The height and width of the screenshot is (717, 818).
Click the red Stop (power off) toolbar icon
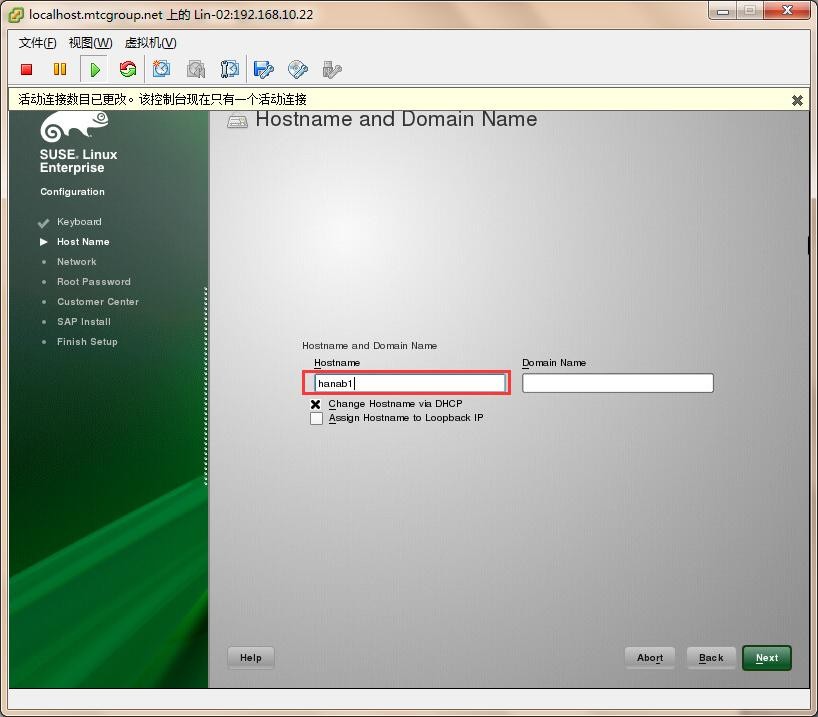(x=27, y=69)
